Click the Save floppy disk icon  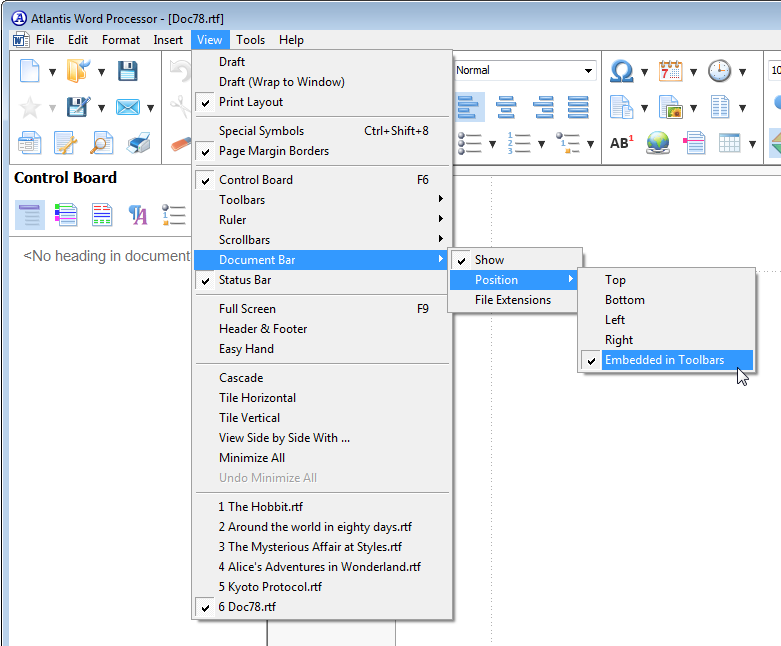[x=127, y=71]
